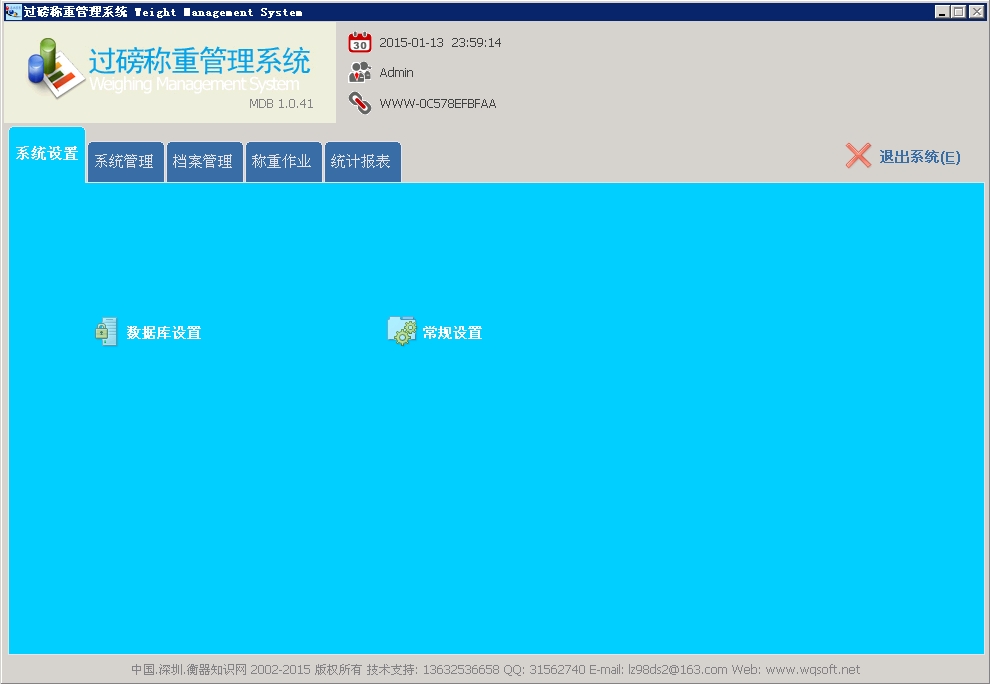Select the 系统设置 tab
The image size is (990, 684).
click(x=47, y=154)
